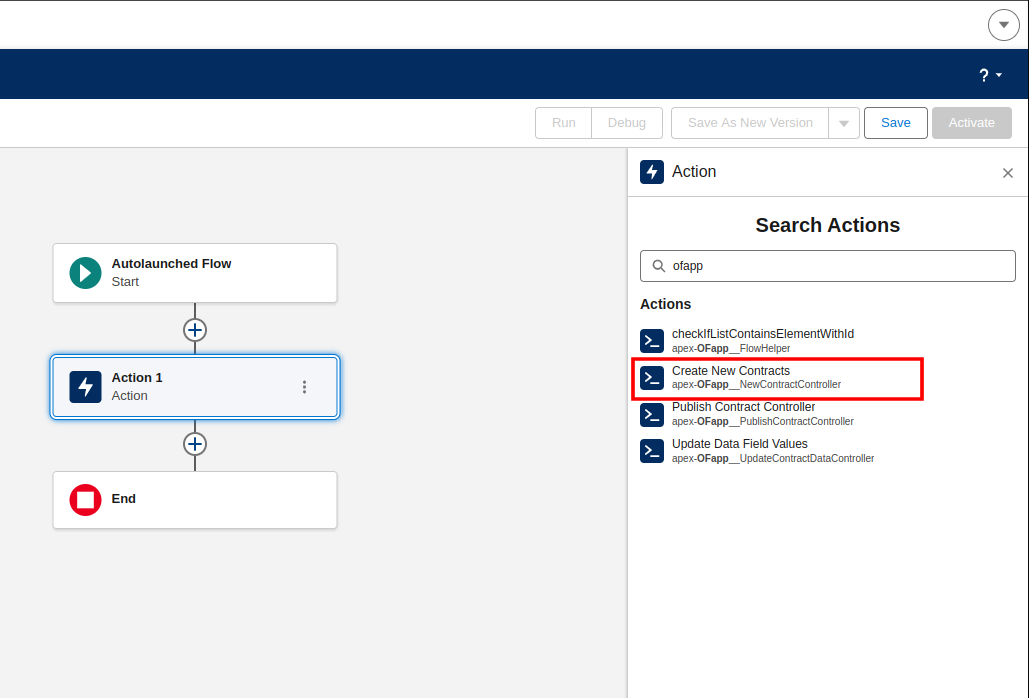The height and width of the screenshot is (698, 1029).
Task: Click the green Start play icon
Action: 85,273
